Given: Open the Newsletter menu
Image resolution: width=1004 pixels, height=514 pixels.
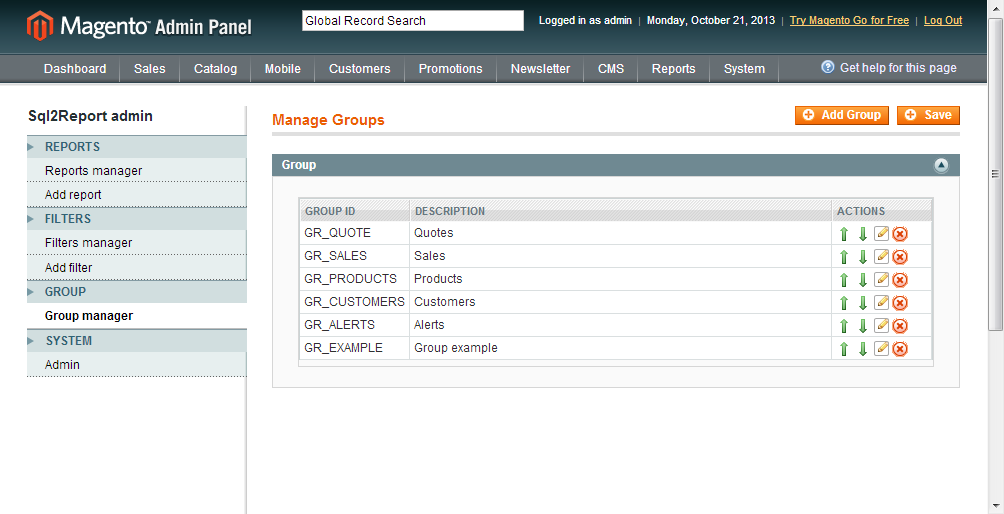Looking at the screenshot, I should pyautogui.click(x=540, y=68).
